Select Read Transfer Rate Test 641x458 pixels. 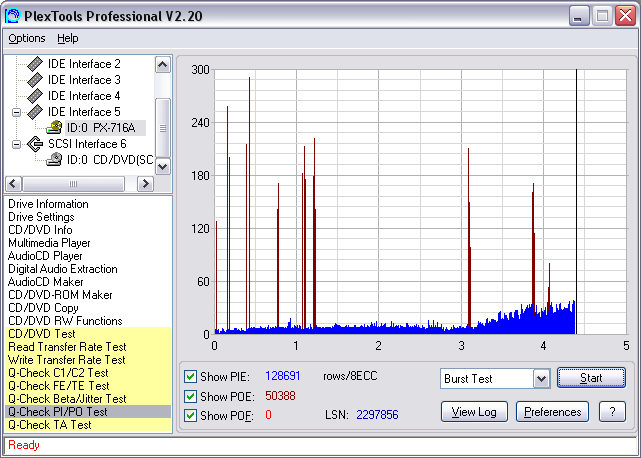pos(88,347)
